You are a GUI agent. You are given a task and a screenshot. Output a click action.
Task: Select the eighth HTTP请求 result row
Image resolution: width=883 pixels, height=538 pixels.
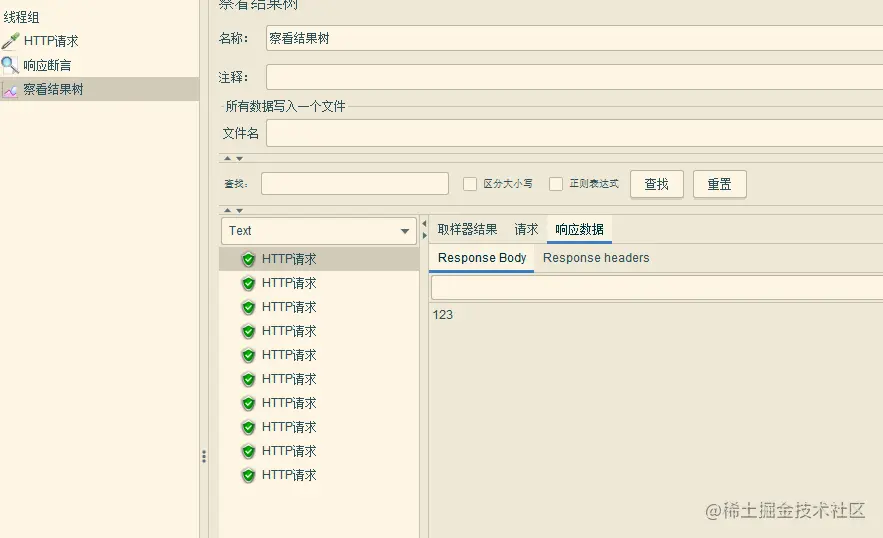click(319, 428)
